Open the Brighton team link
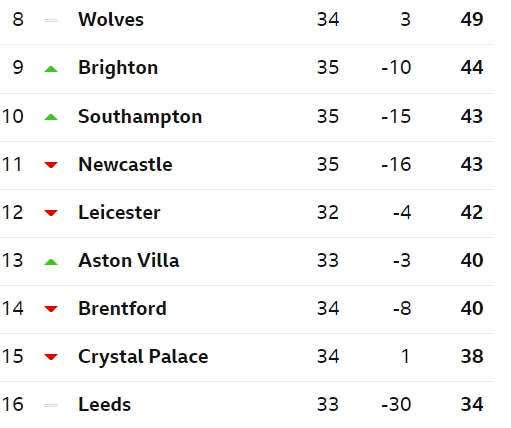 (x=118, y=68)
